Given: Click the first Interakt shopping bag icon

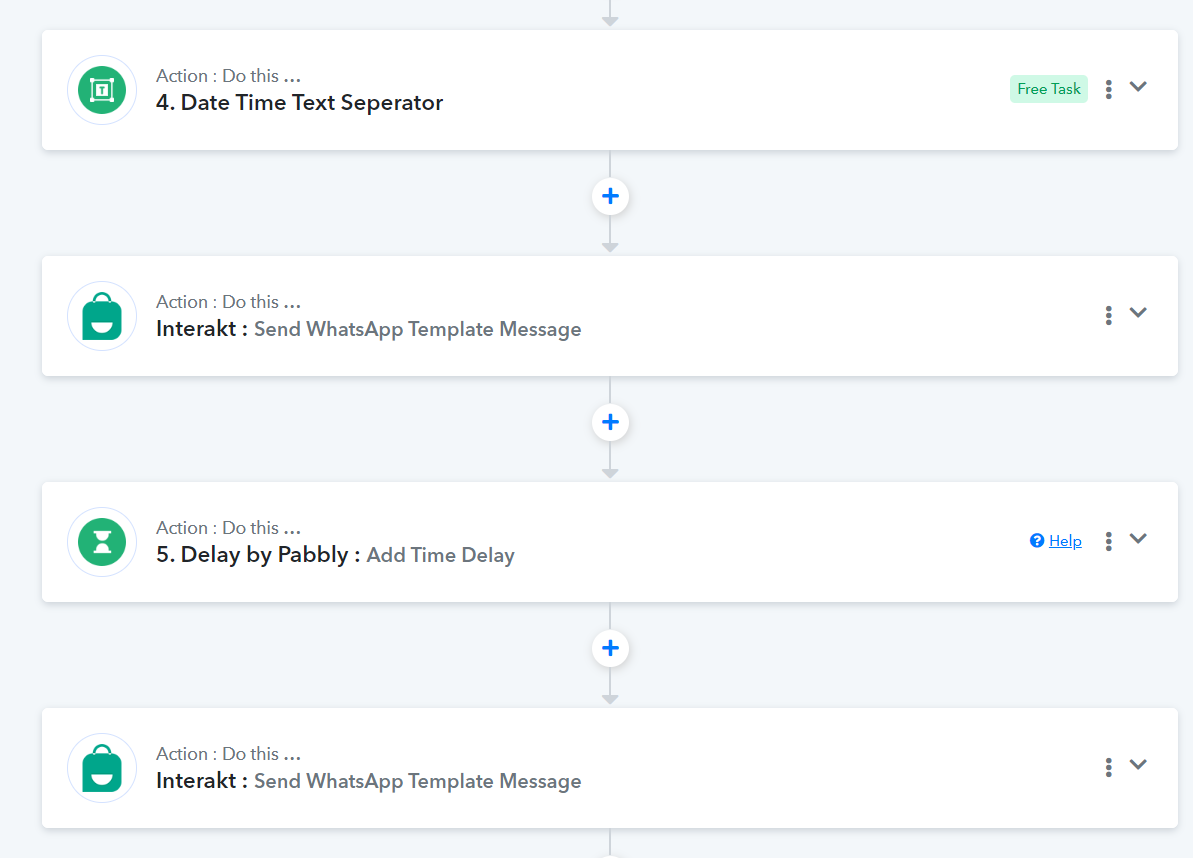Looking at the screenshot, I should click(x=102, y=316).
